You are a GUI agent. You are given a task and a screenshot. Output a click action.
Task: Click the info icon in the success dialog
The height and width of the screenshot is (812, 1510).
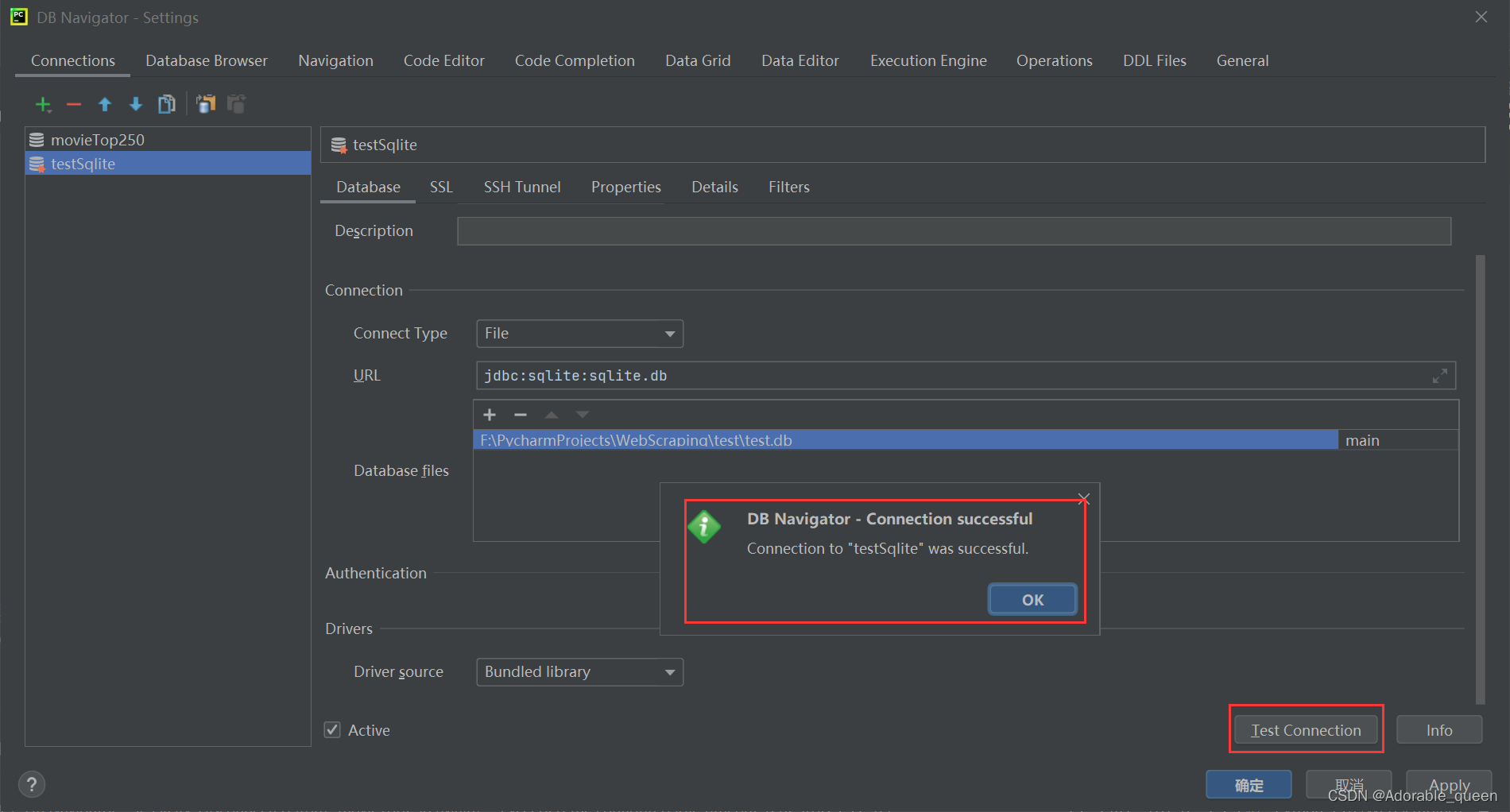pyautogui.click(x=704, y=527)
